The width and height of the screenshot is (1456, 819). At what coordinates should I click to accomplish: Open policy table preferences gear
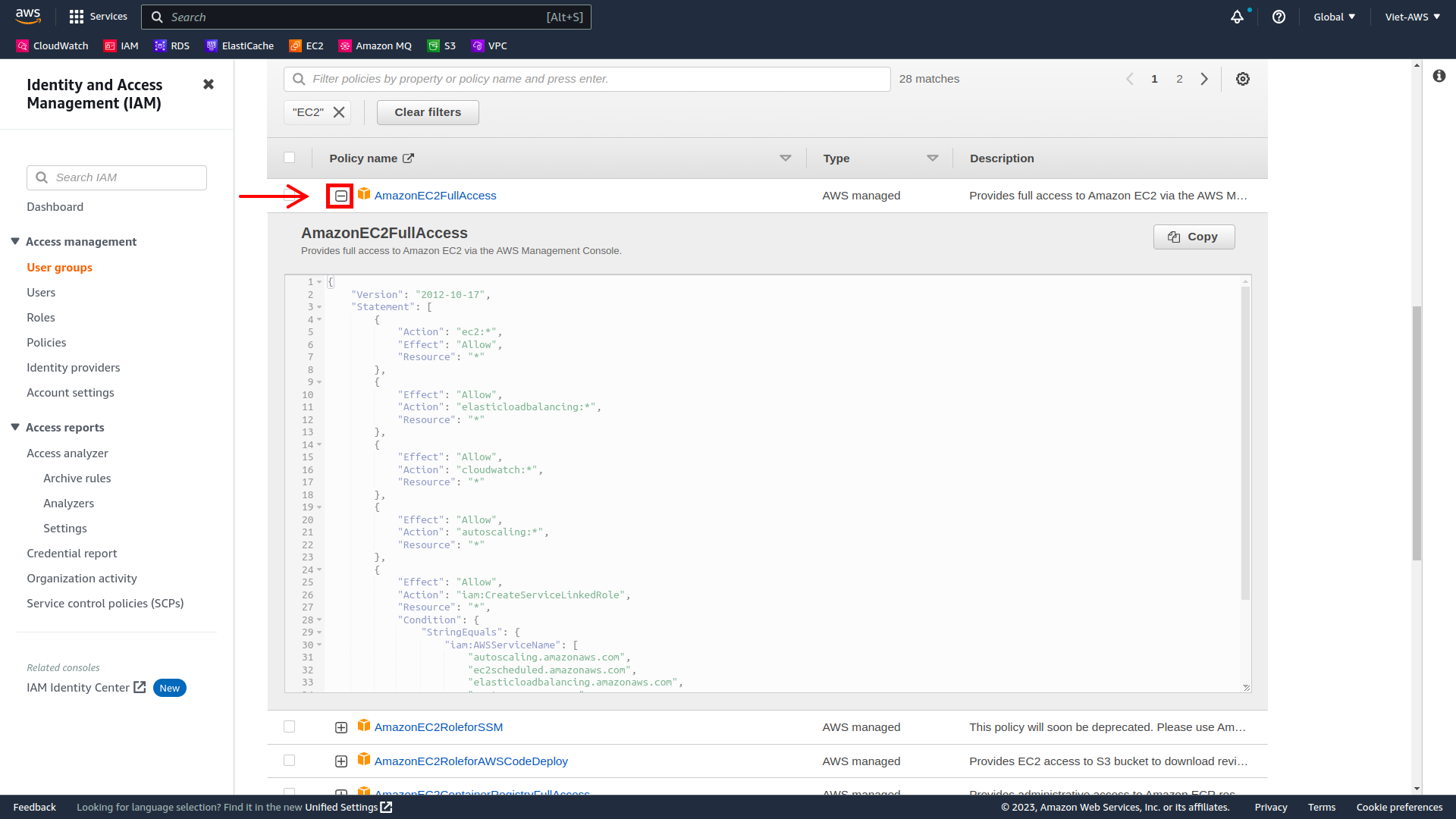[x=1243, y=79]
